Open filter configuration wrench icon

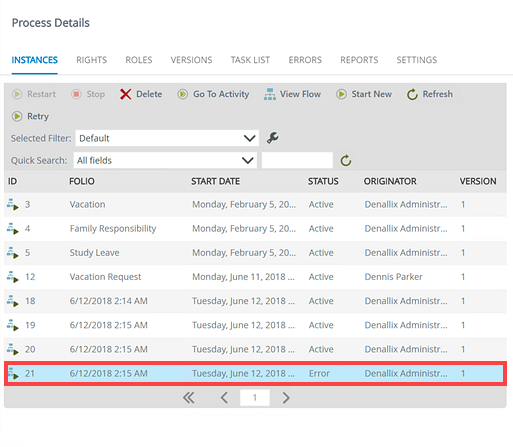(273, 138)
